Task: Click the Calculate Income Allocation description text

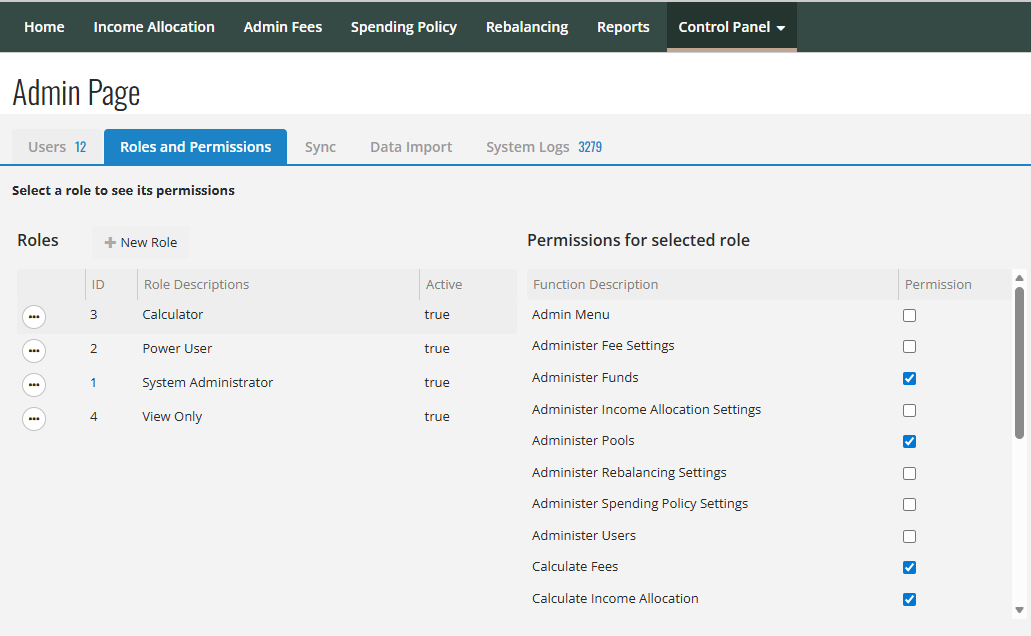Action: tap(615, 599)
